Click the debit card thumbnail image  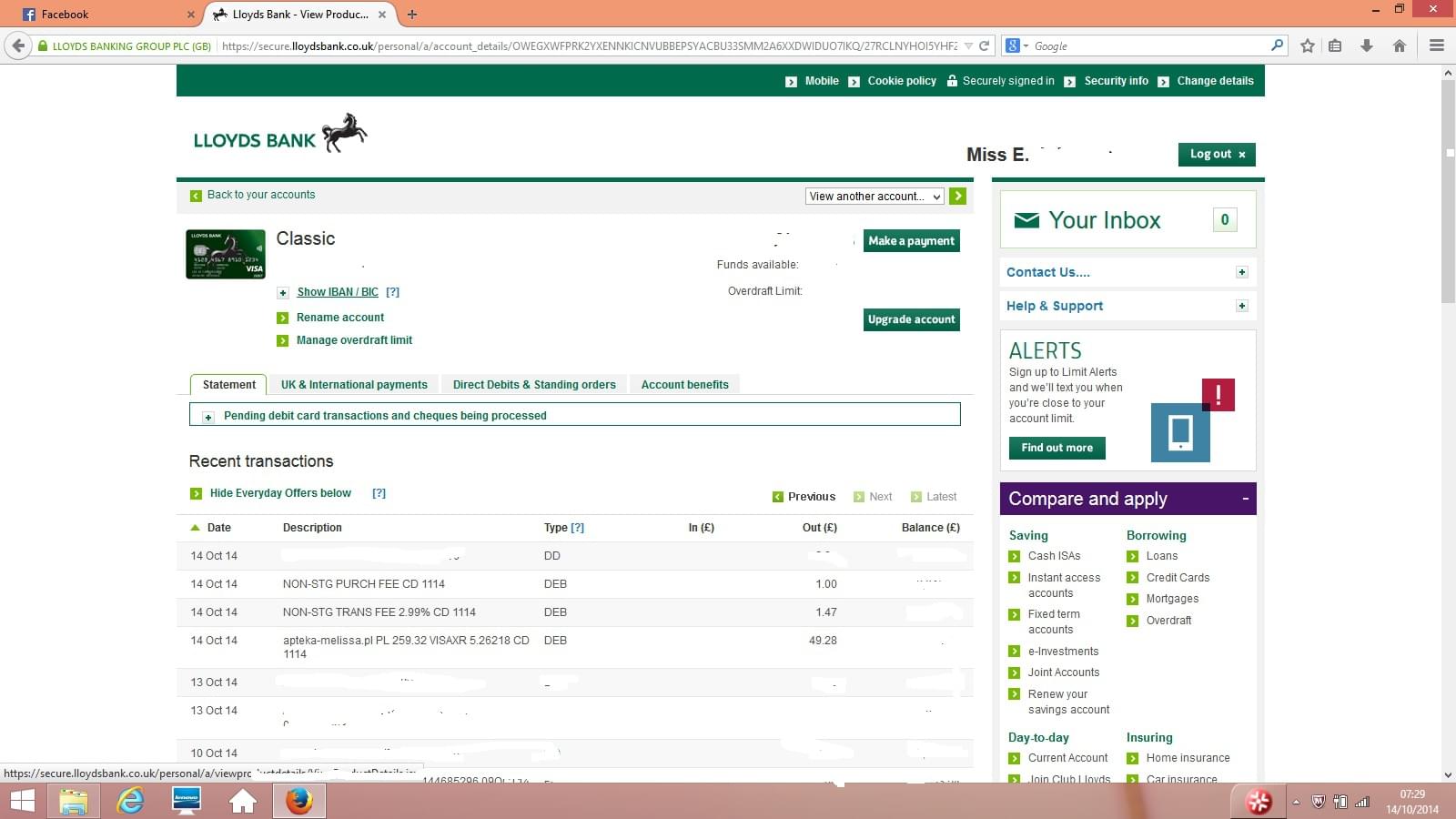pos(226,254)
